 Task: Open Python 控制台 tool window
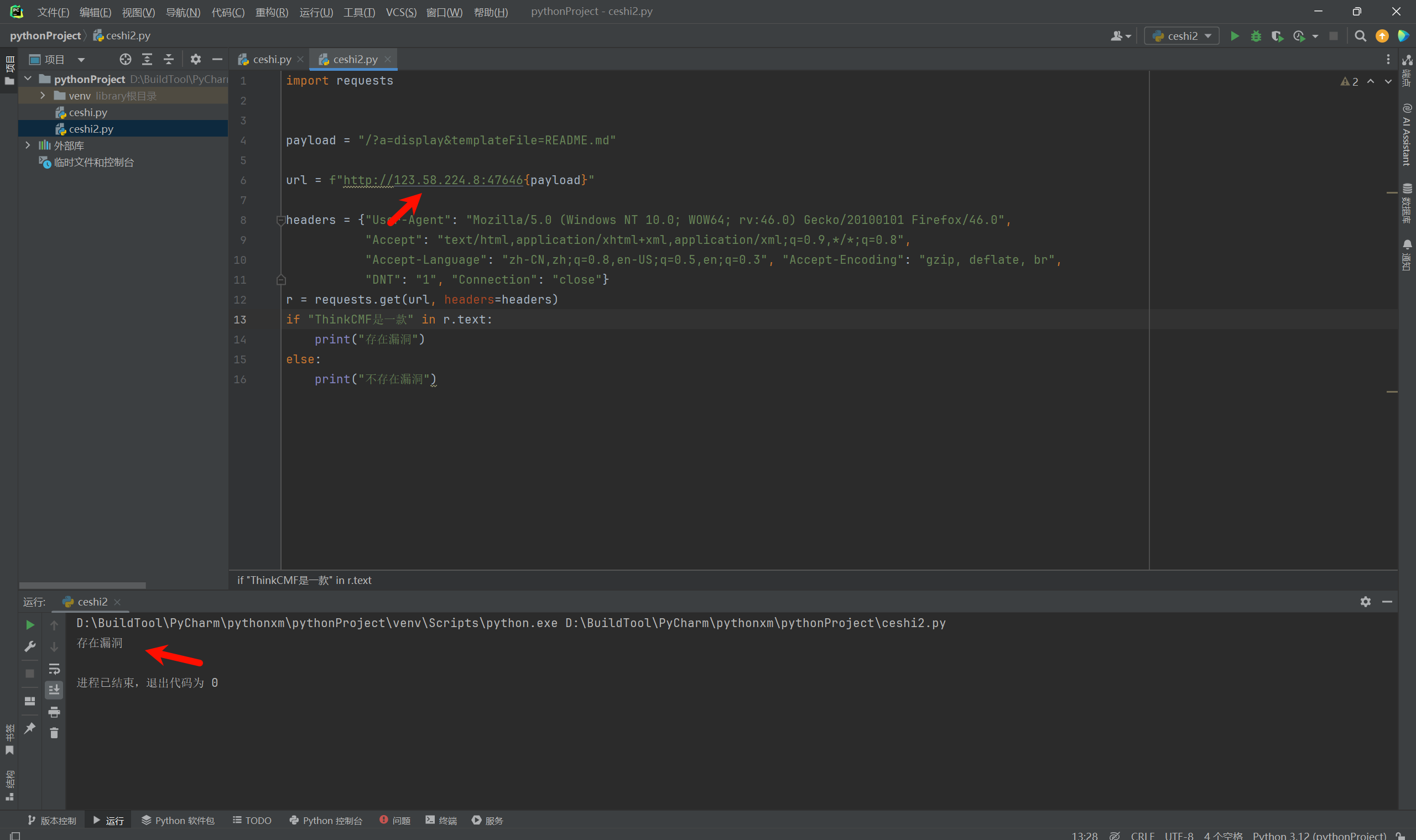[326, 820]
